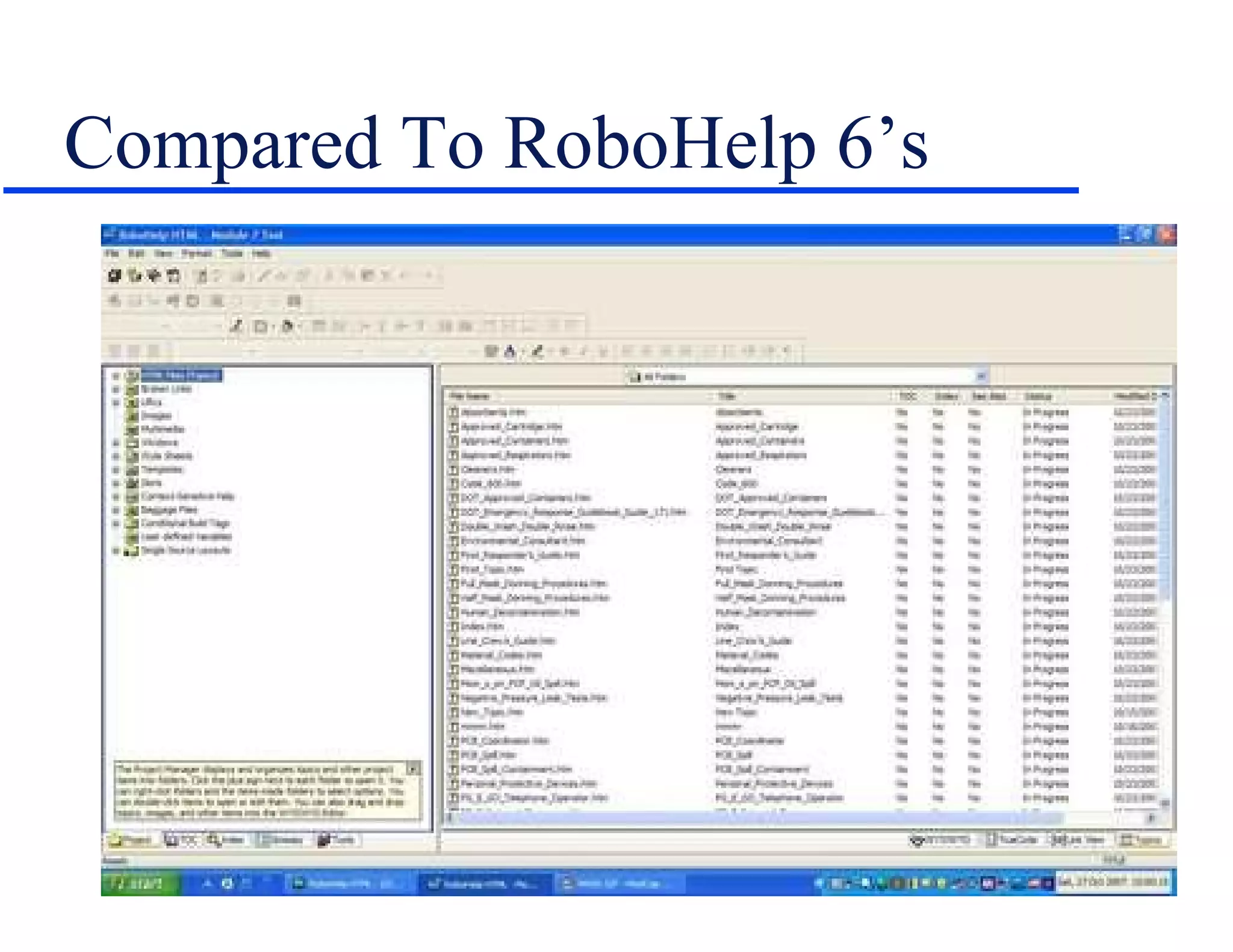The width and height of the screenshot is (1233, 952).
Task: Switch to the Link View tab
Action: (x=1078, y=840)
